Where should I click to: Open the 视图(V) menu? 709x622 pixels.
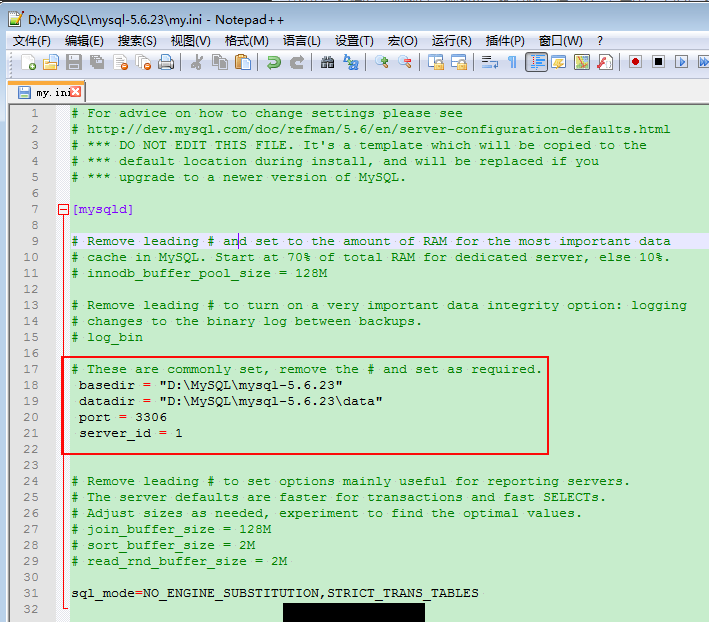click(190, 41)
